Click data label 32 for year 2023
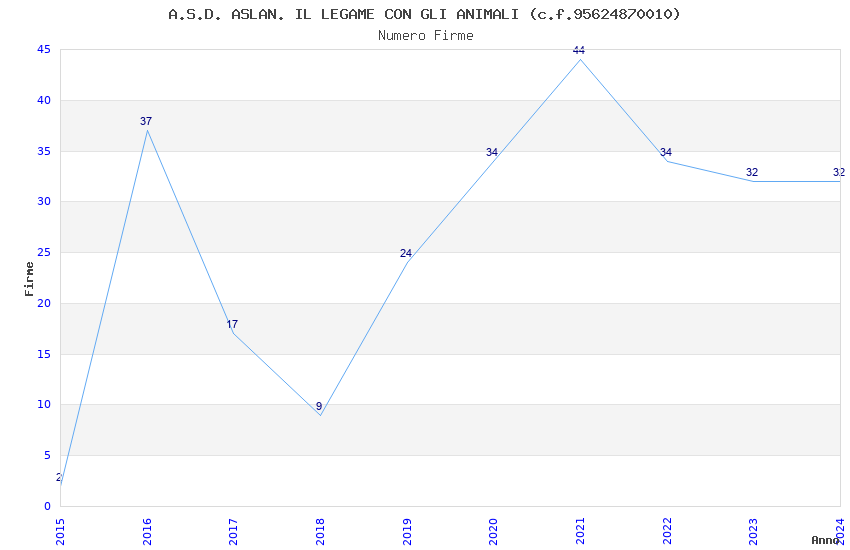This screenshot has width=850, height=550. click(752, 172)
